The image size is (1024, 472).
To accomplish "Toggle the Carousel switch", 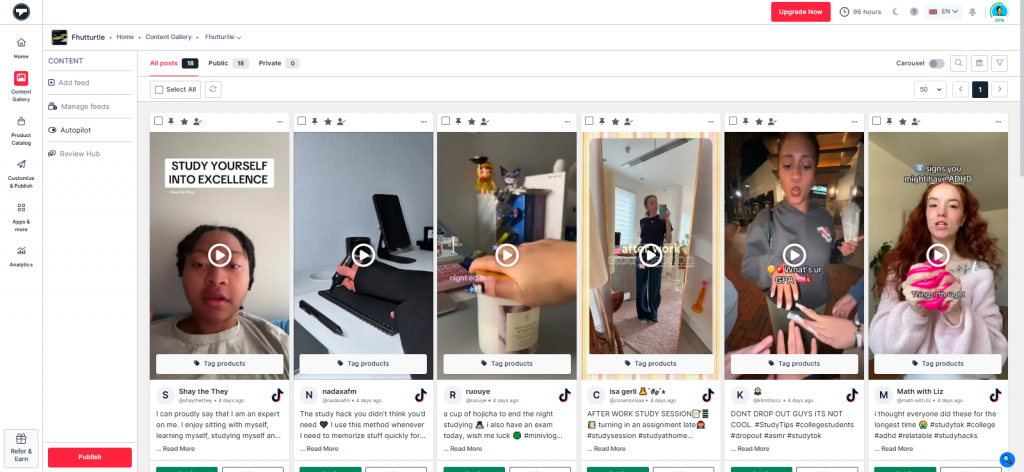I will click(x=936, y=63).
